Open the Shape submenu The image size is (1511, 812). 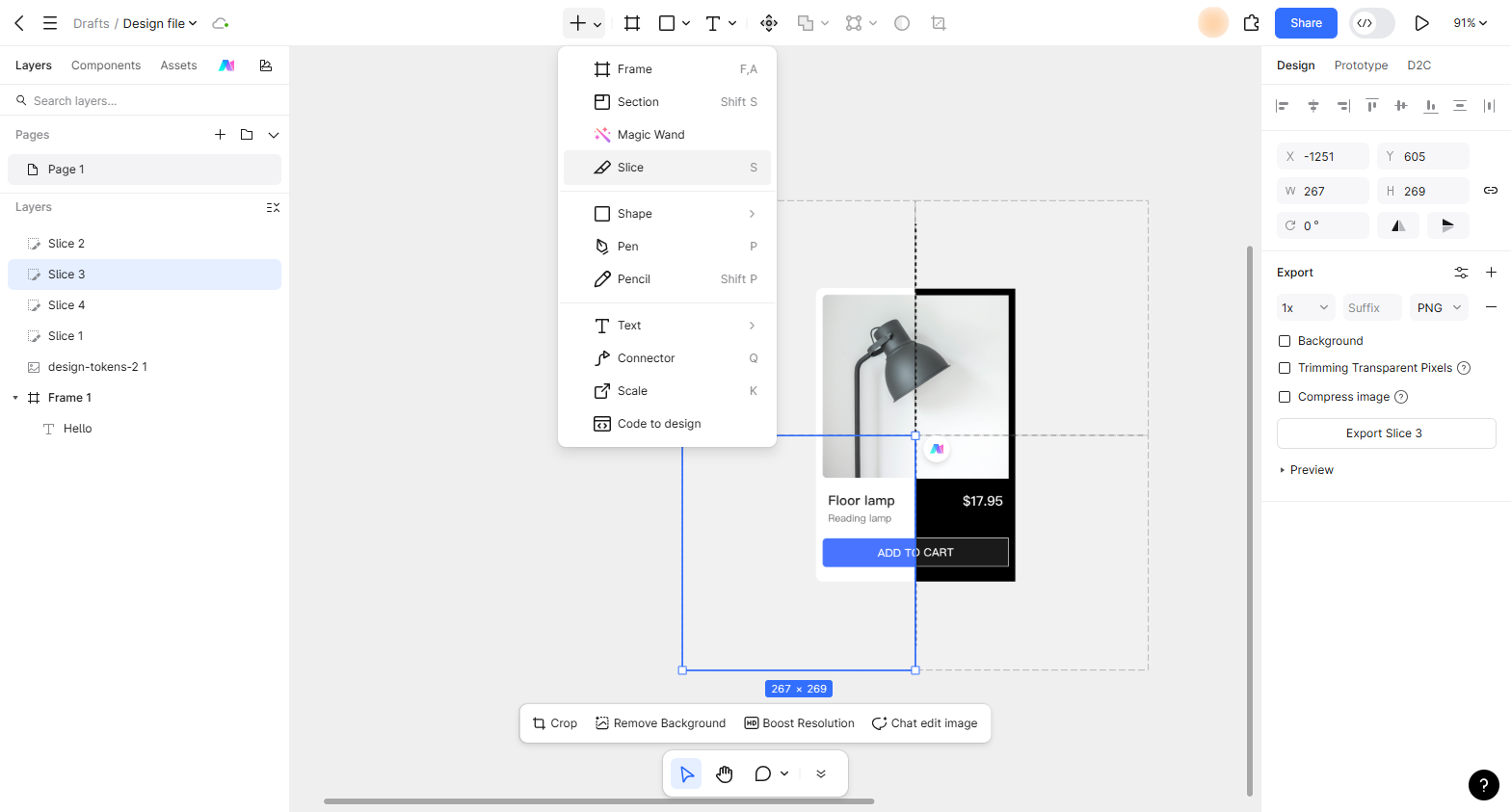coord(667,214)
